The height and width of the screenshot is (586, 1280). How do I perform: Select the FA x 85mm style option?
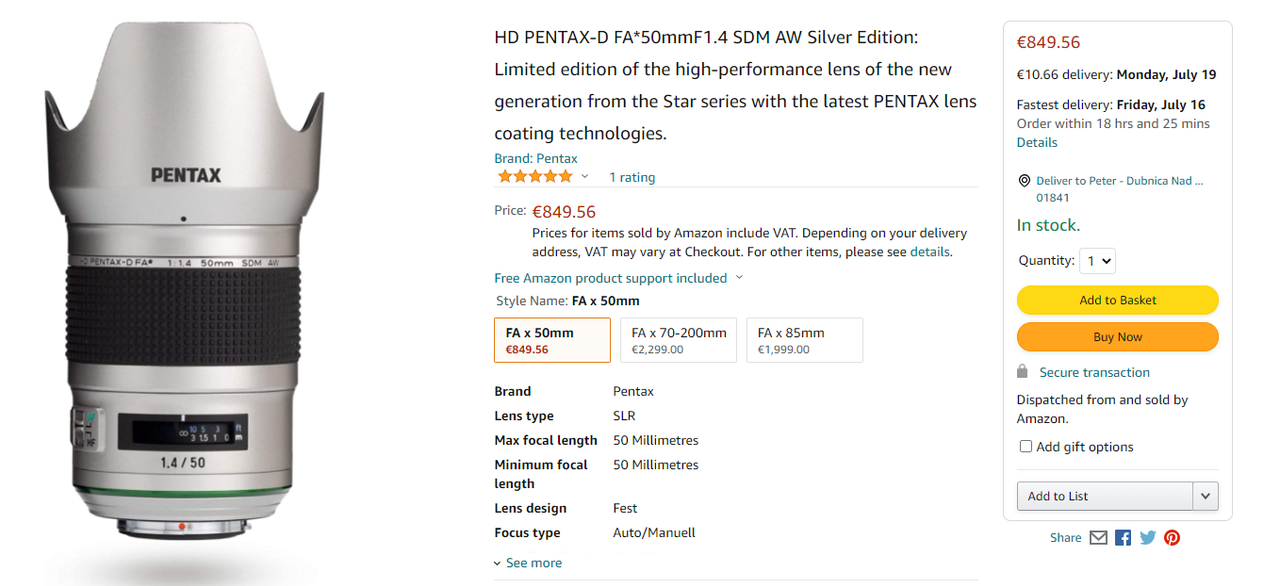tap(804, 340)
